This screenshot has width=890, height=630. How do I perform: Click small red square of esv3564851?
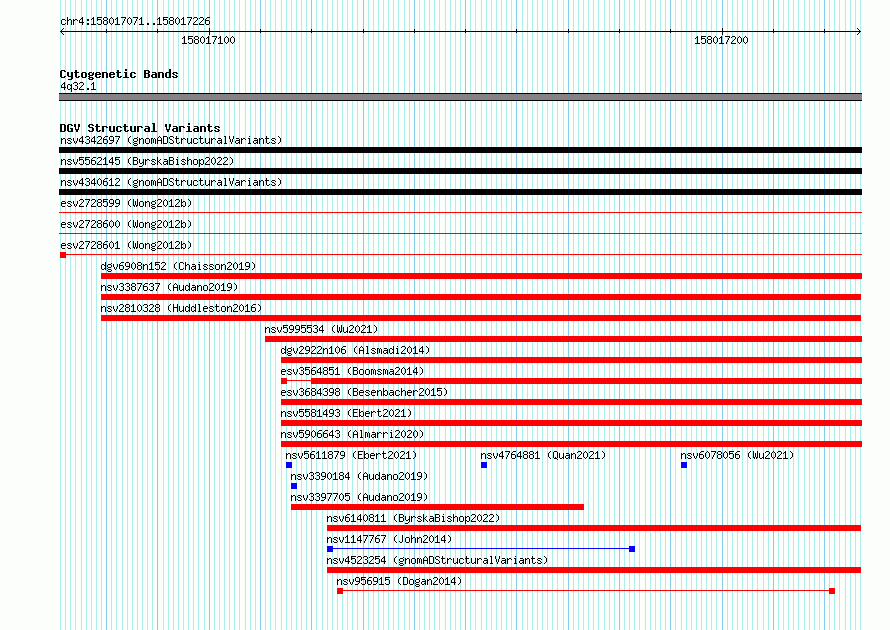coord(284,381)
